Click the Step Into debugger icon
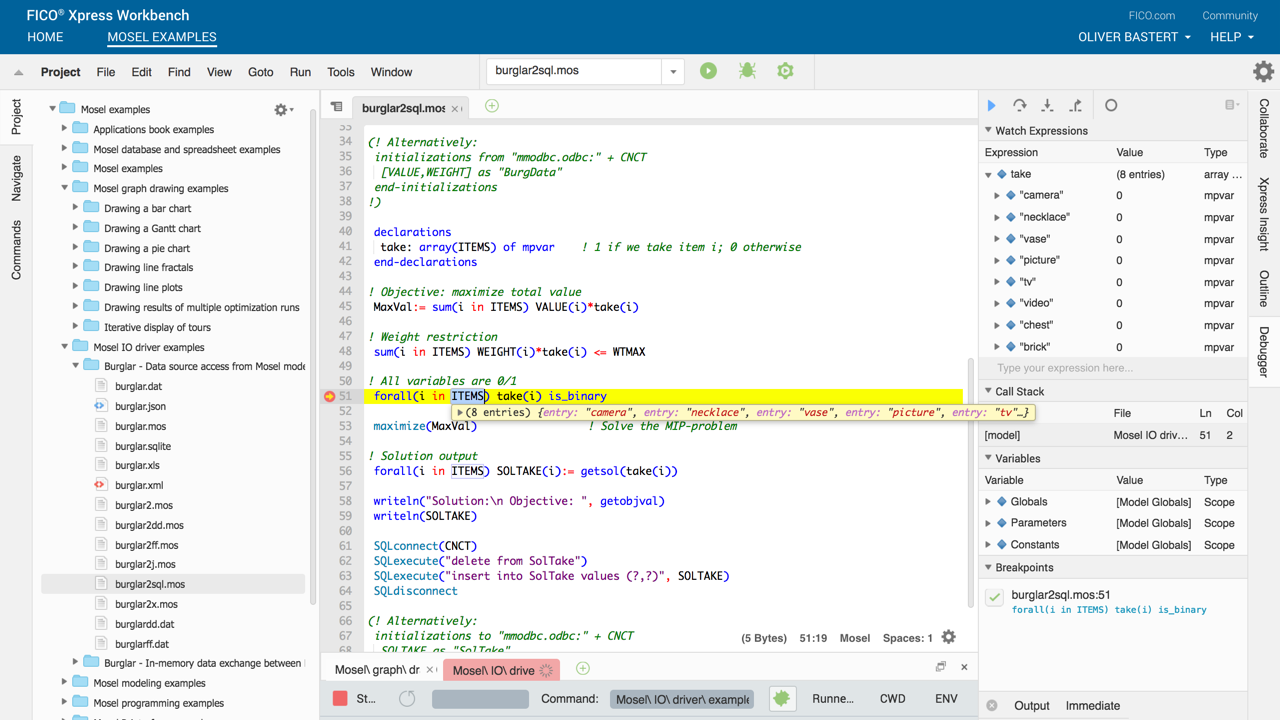Viewport: 1280px width, 720px height. (1047, 105)
